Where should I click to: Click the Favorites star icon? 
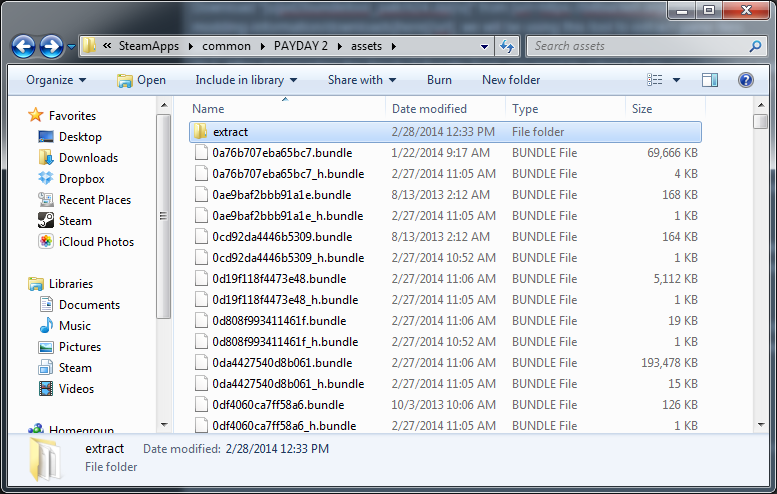(x=36, y=115)
